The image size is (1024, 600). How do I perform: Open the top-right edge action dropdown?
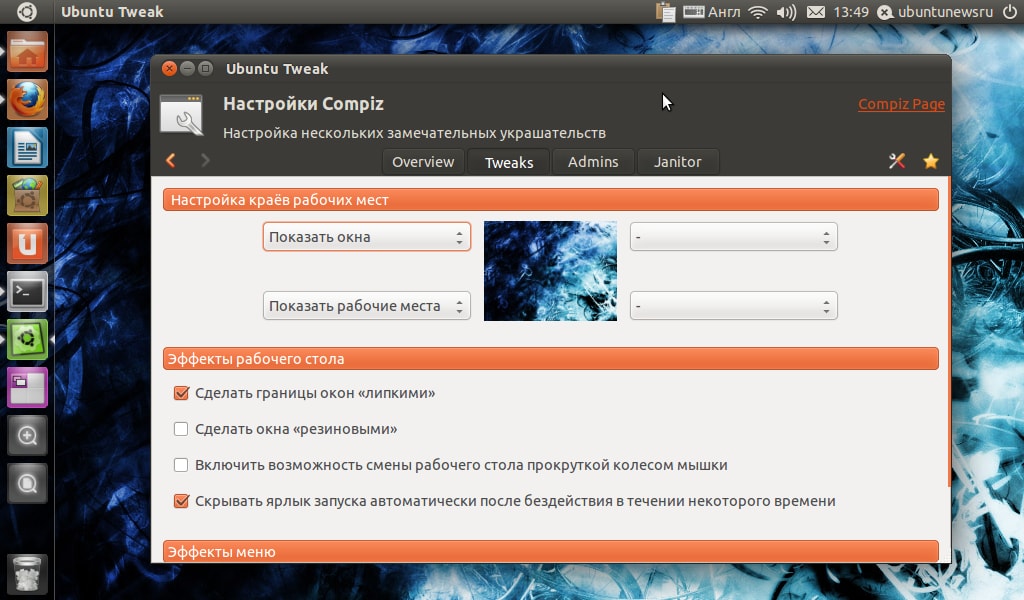[x=733, y=237]
